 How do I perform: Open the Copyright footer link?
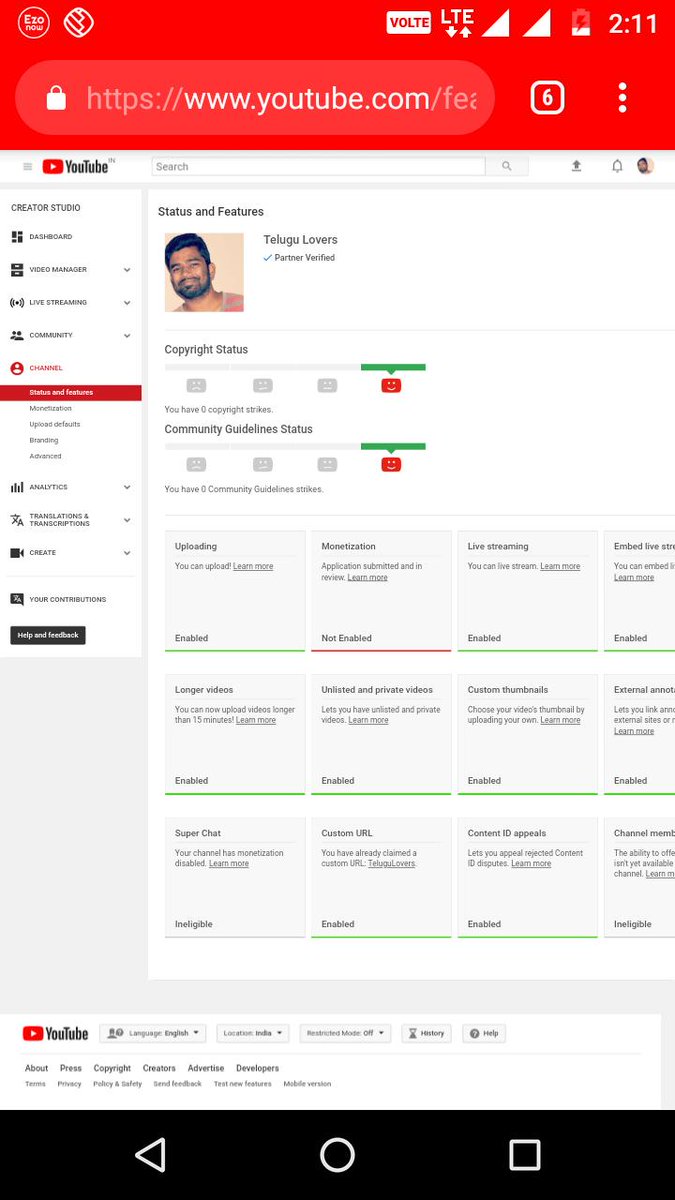coord(112,1068)
